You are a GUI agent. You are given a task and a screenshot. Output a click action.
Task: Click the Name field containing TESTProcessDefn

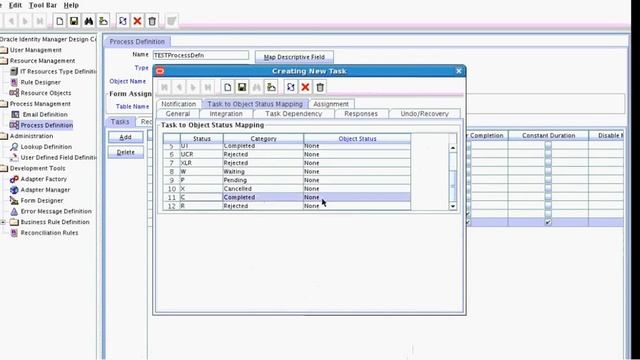click(200, 55)
